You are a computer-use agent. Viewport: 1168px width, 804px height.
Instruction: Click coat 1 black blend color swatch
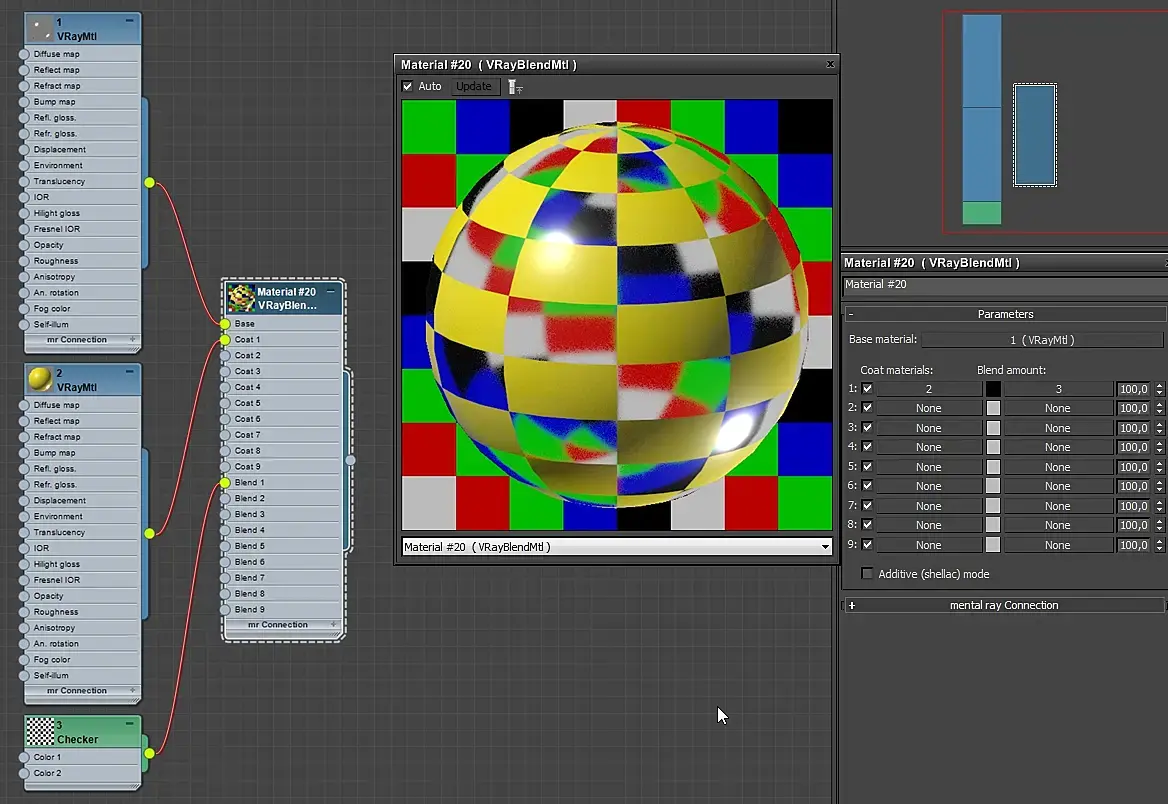tap(993, 388)
